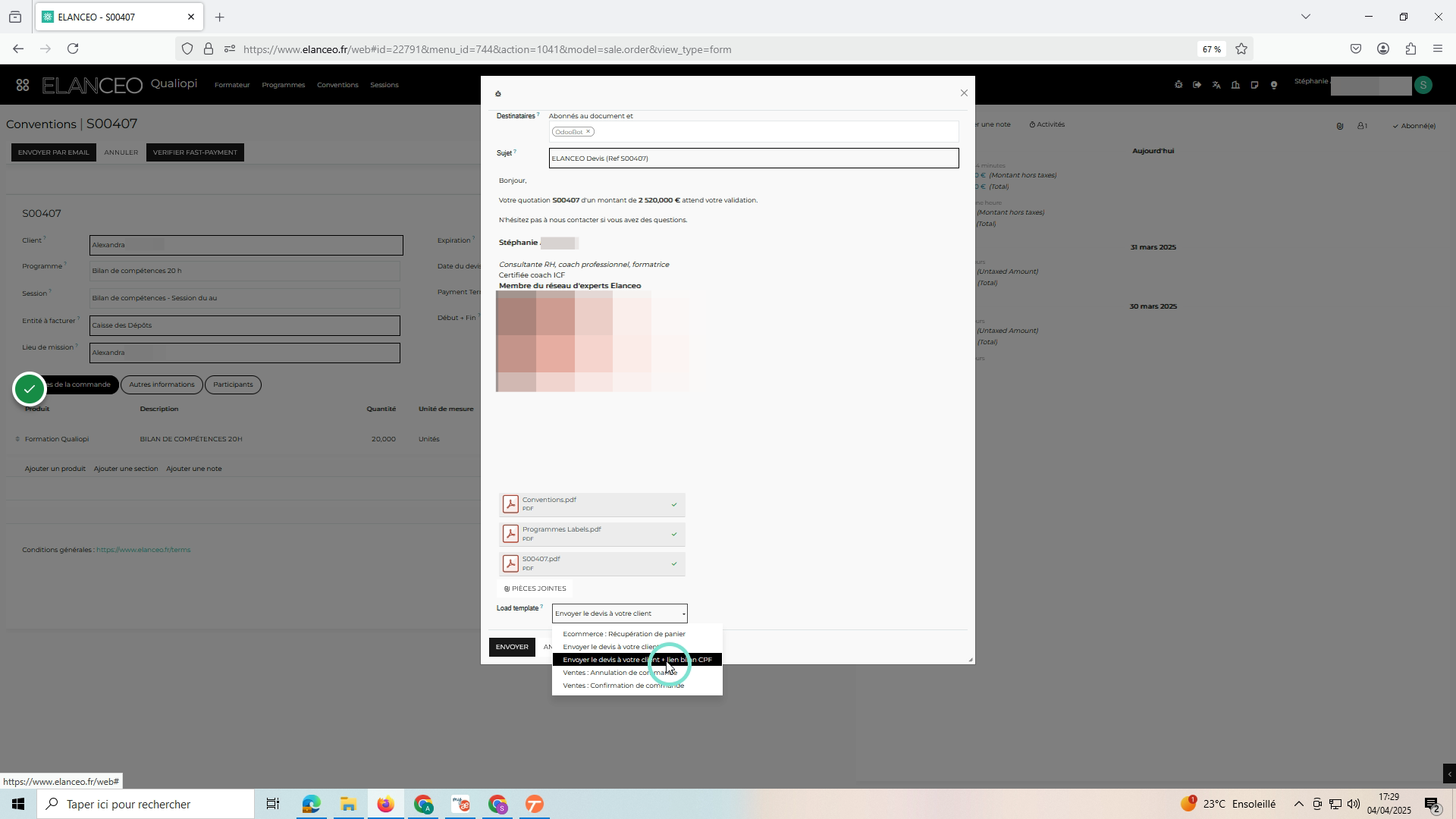Screen dimensions: 1456x819
Task: Open Firefox from the Windows taskbar
Action: (x=385, y=805)
